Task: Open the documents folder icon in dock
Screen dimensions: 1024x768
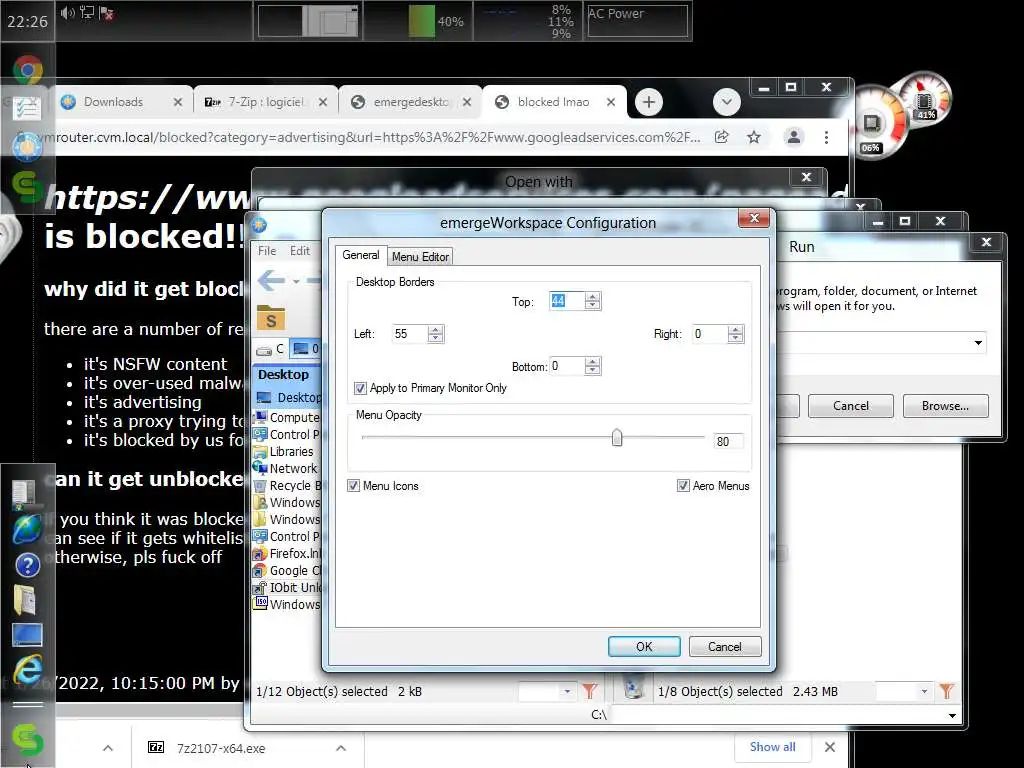Action: 25,600
